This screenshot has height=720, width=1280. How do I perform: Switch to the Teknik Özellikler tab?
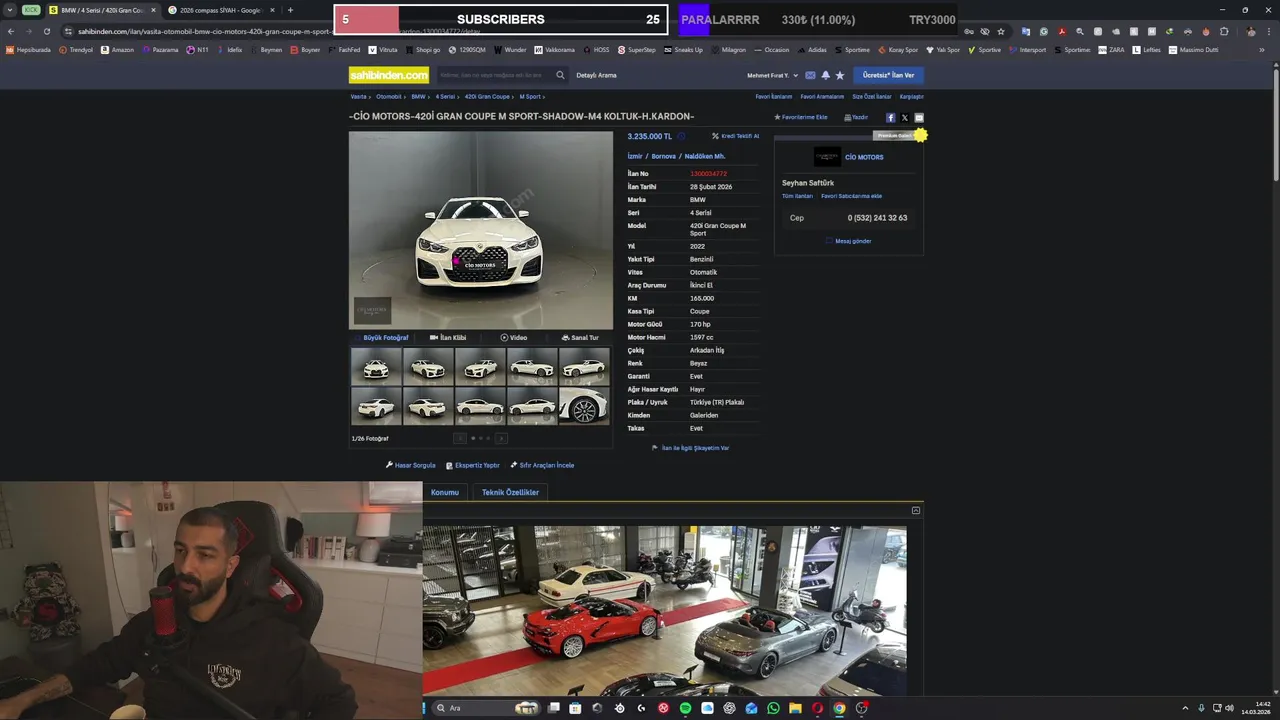coord(510,492)
